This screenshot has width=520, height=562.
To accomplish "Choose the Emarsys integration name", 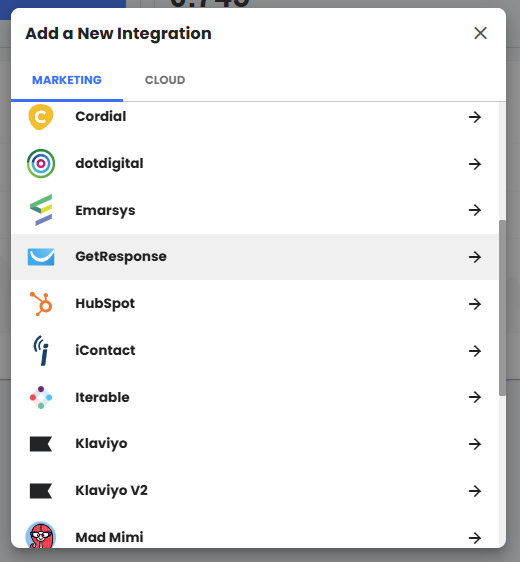I will (105, 210).
